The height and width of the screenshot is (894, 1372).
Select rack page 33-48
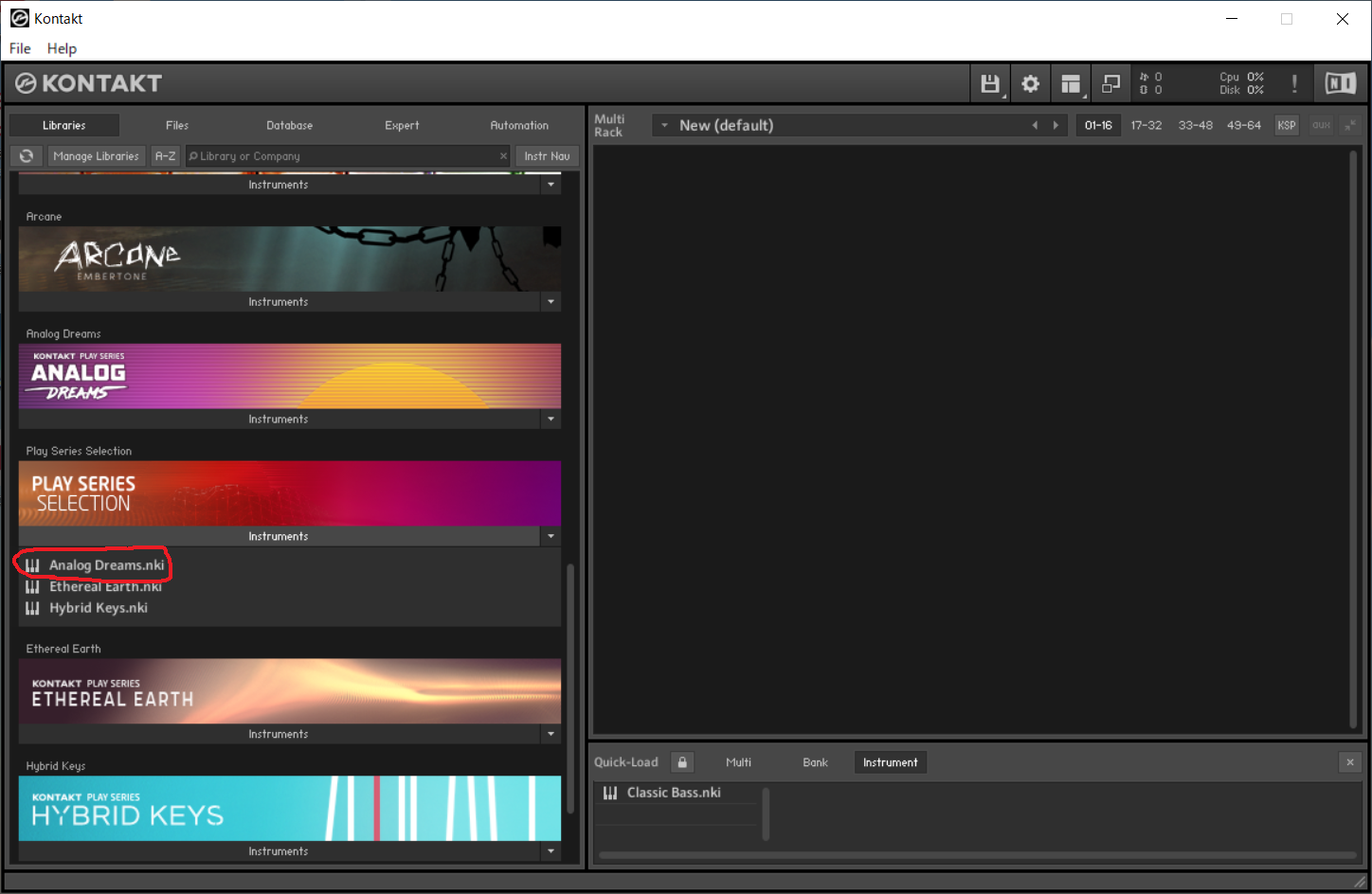tap(1195, 125)
